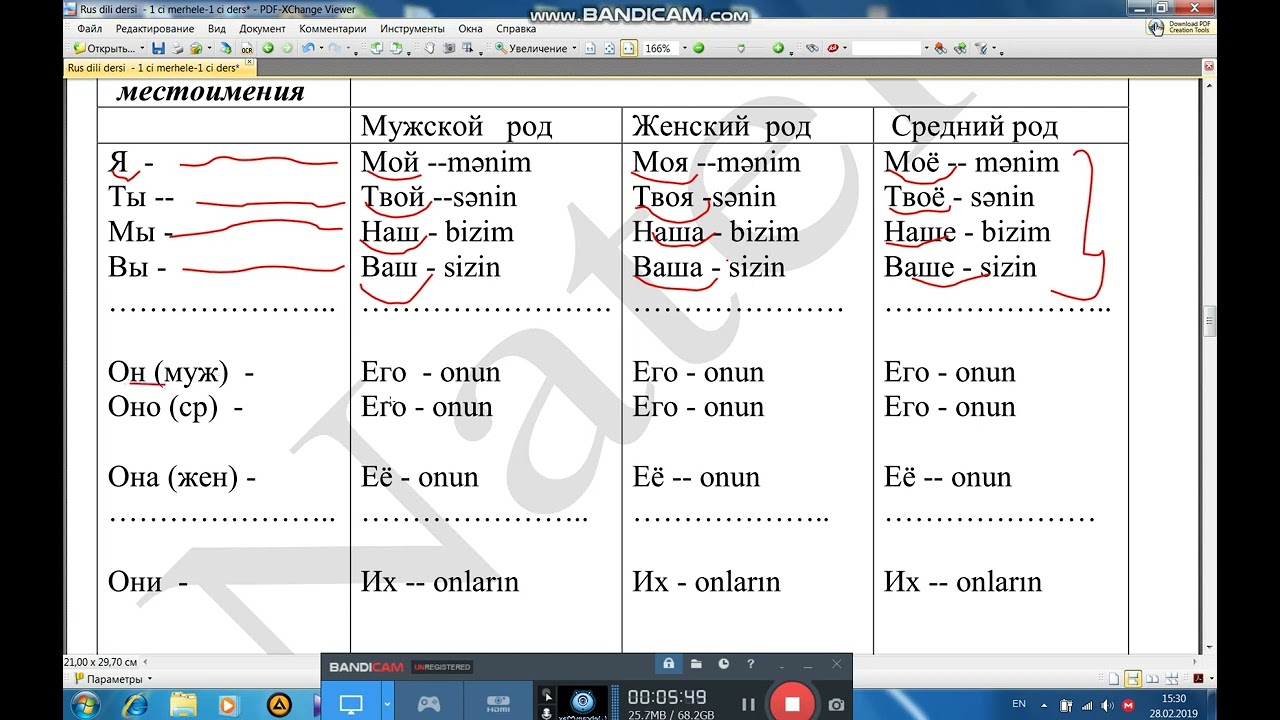Choose the Select Text tool icon

tap(467, 48)
